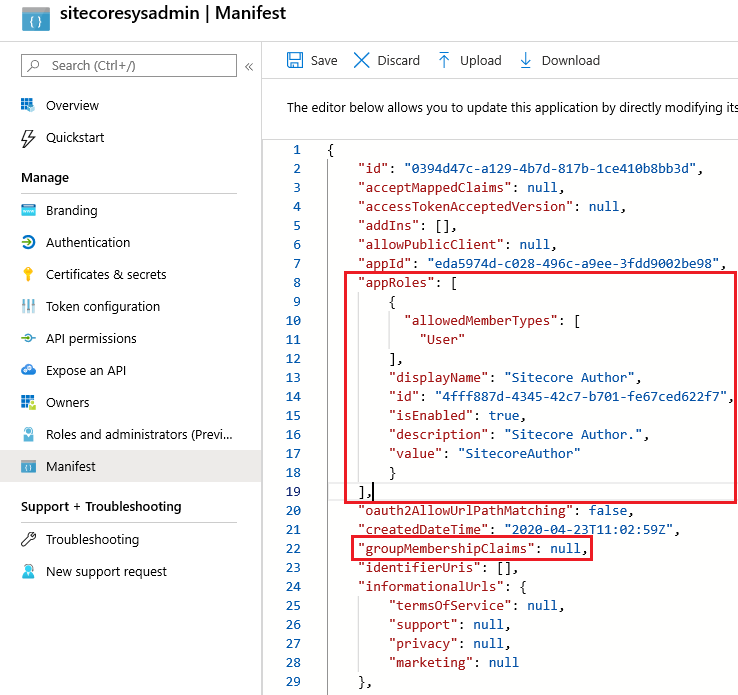Click the Download arrow icon

(x=526, y=60)
